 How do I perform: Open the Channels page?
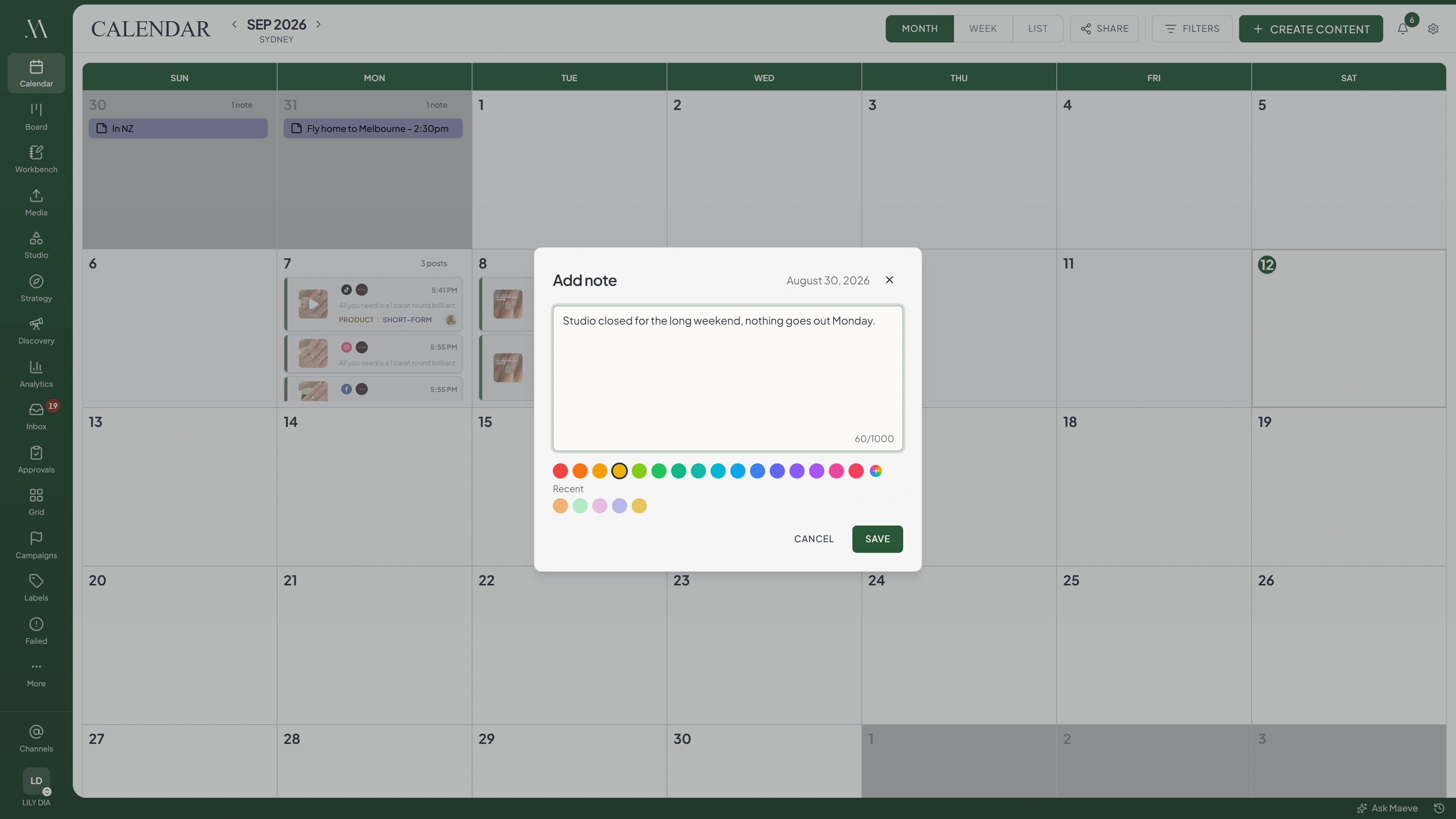pos(36,739)
